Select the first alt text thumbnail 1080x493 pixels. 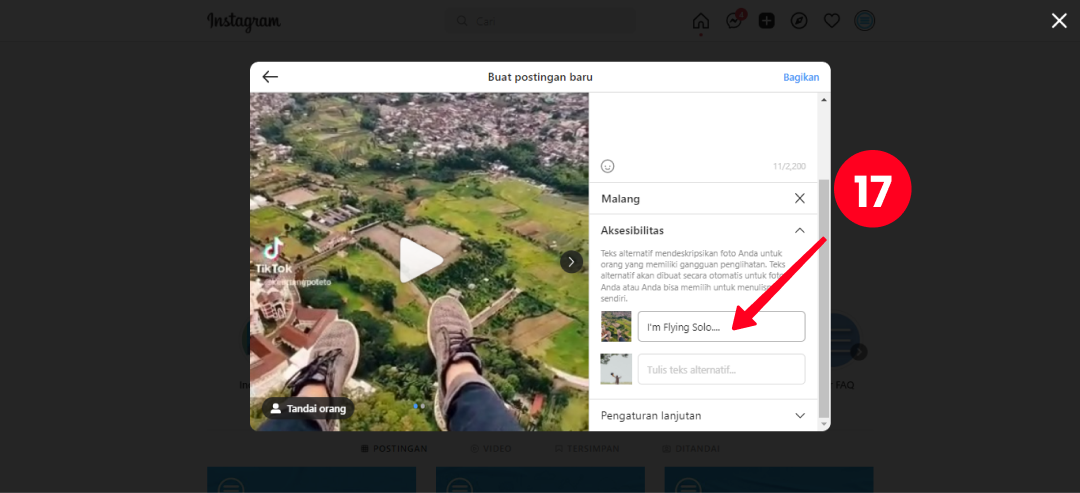pos(616,326)
